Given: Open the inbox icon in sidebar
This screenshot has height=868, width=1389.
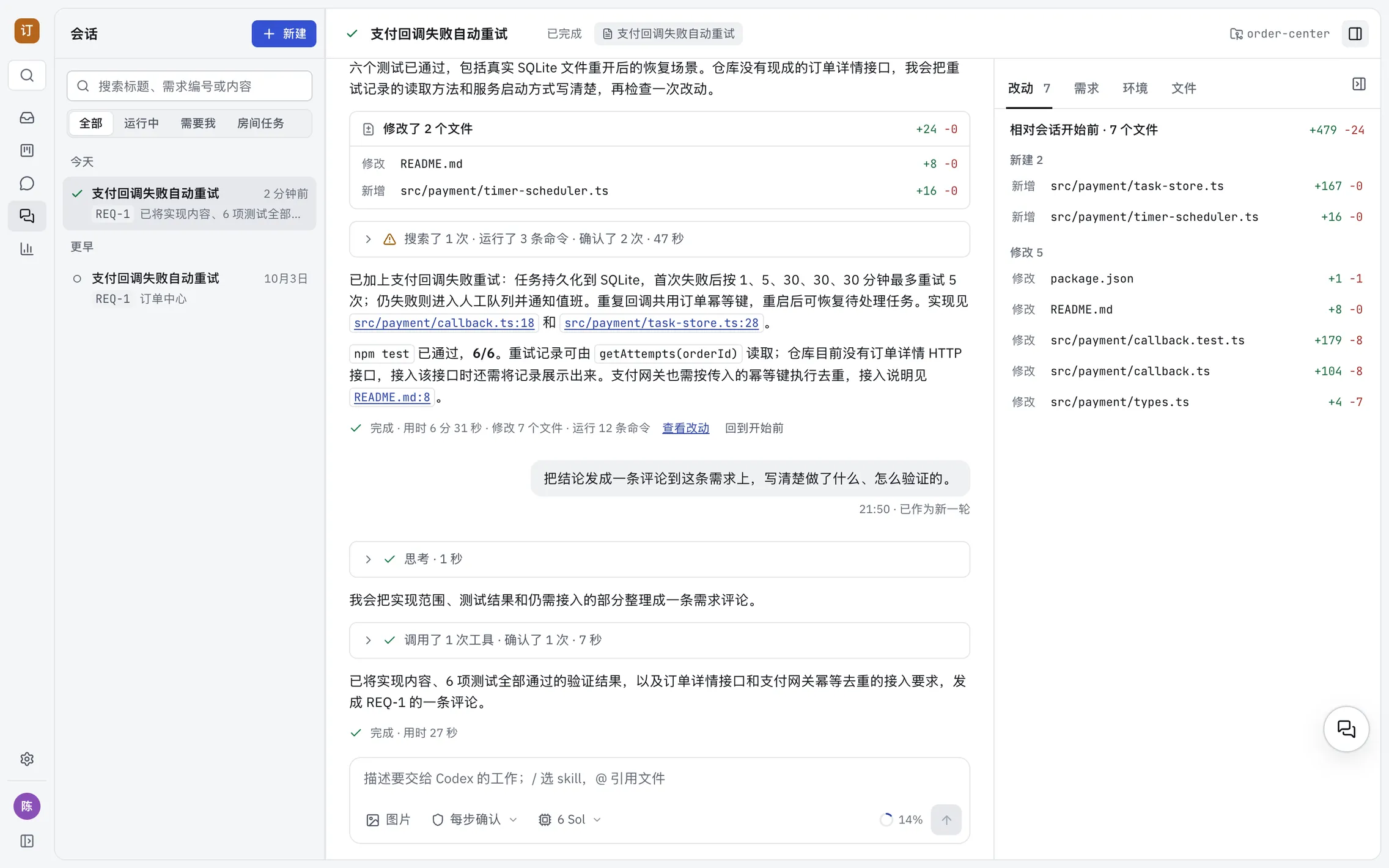Looking at the screenshot, I should tap(27, 117).
